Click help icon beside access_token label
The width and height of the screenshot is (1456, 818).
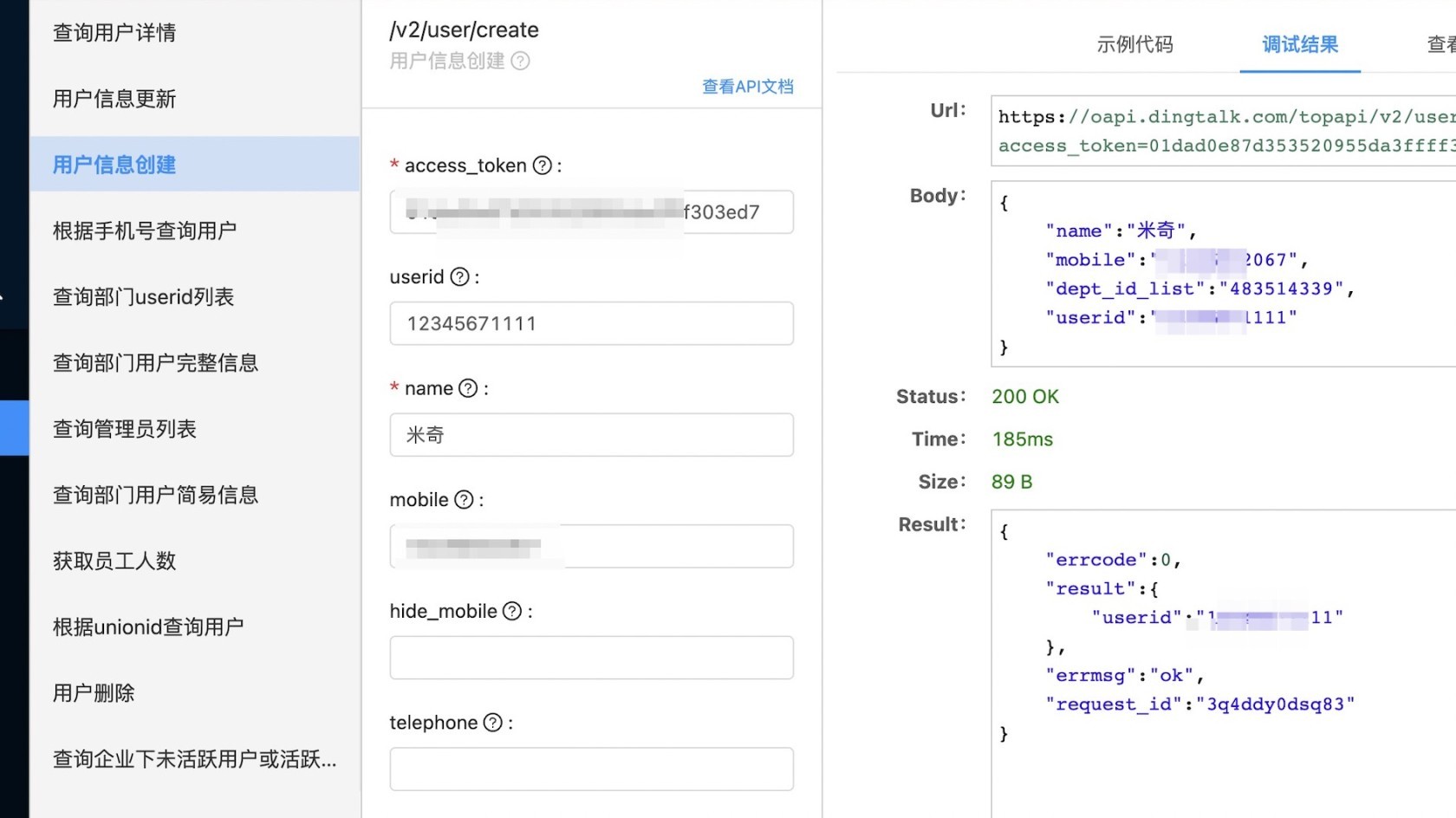[x=542, y=166]
